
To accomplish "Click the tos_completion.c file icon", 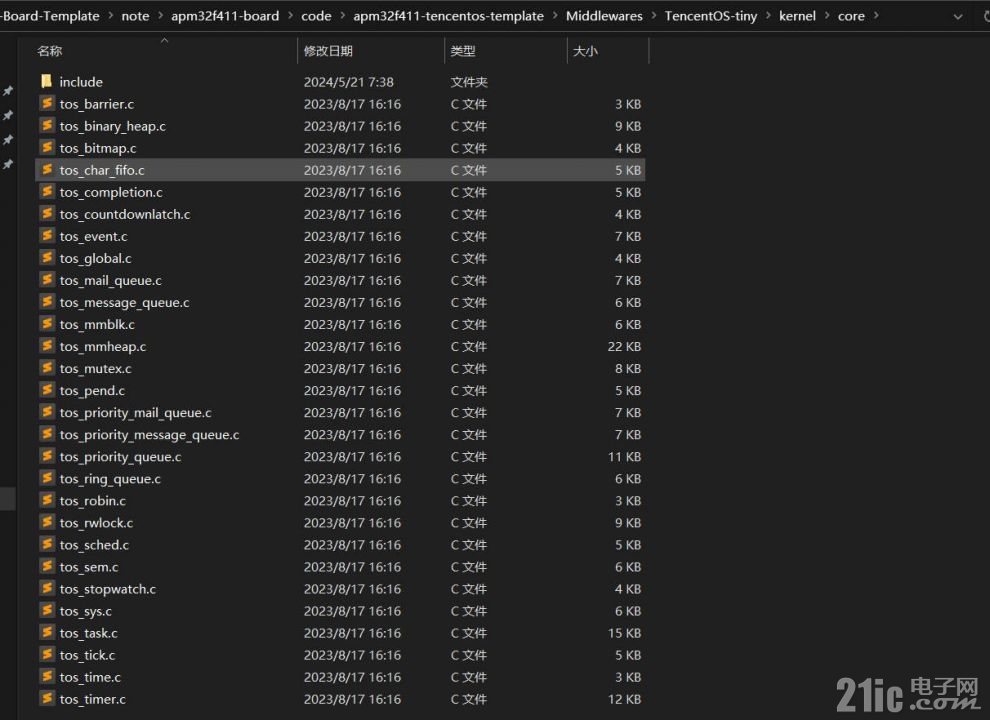I will click(47, 191).
